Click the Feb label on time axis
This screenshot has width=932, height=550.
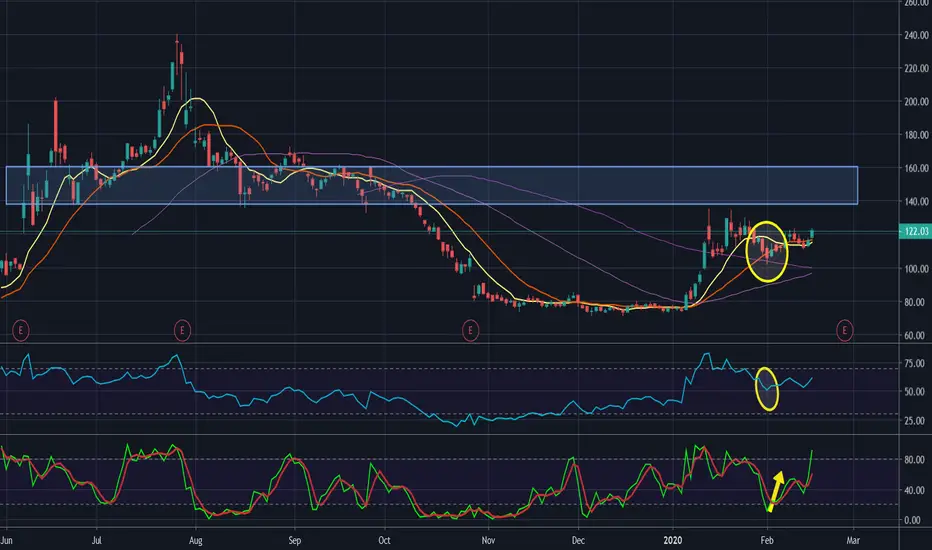(767, 540)
